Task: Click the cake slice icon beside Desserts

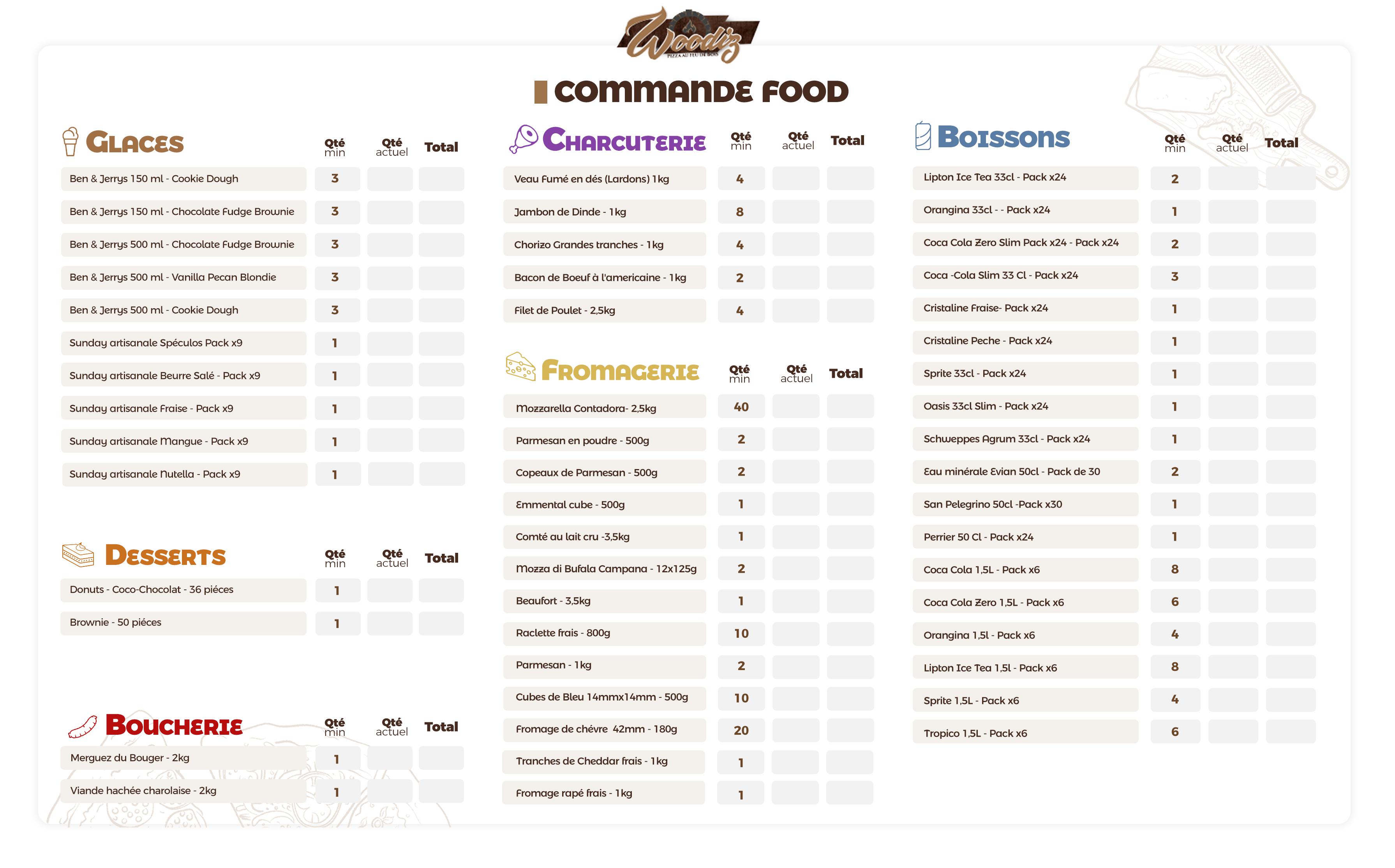Action: tap(78, 554)
